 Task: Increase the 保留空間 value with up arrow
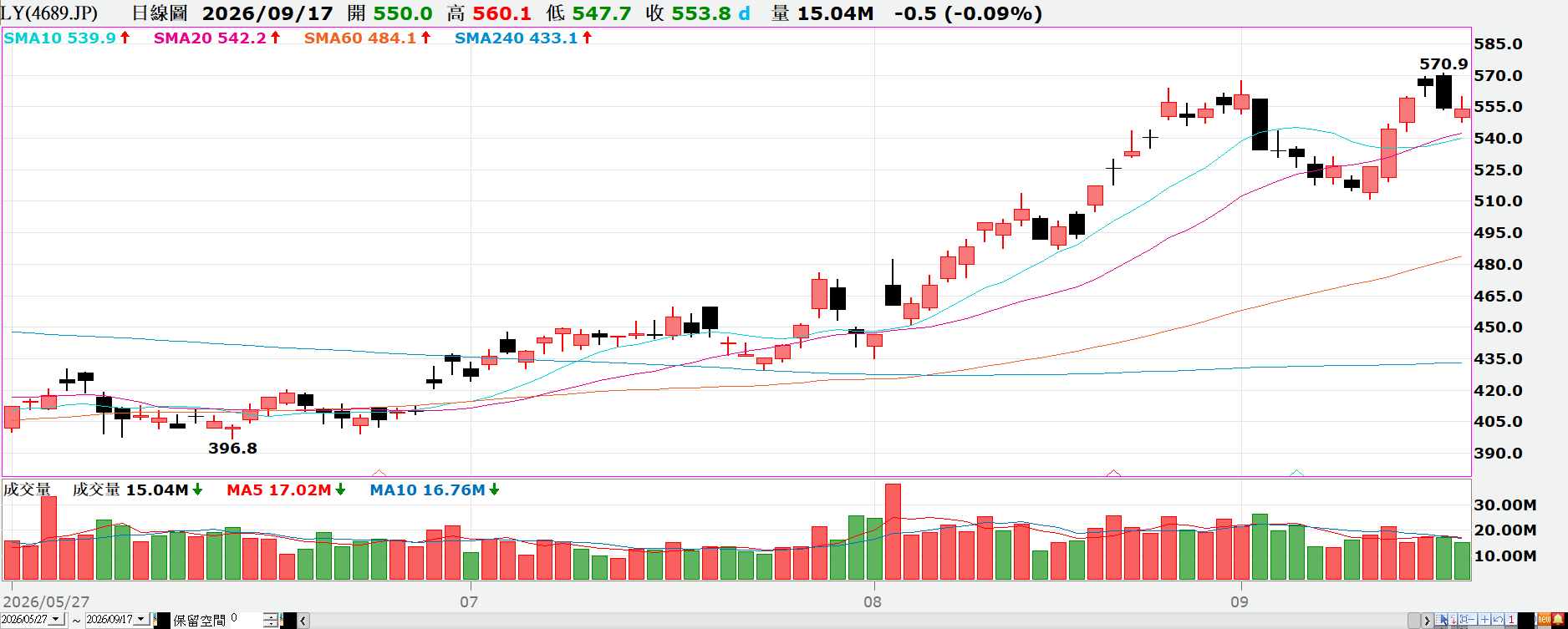(271, 616)
